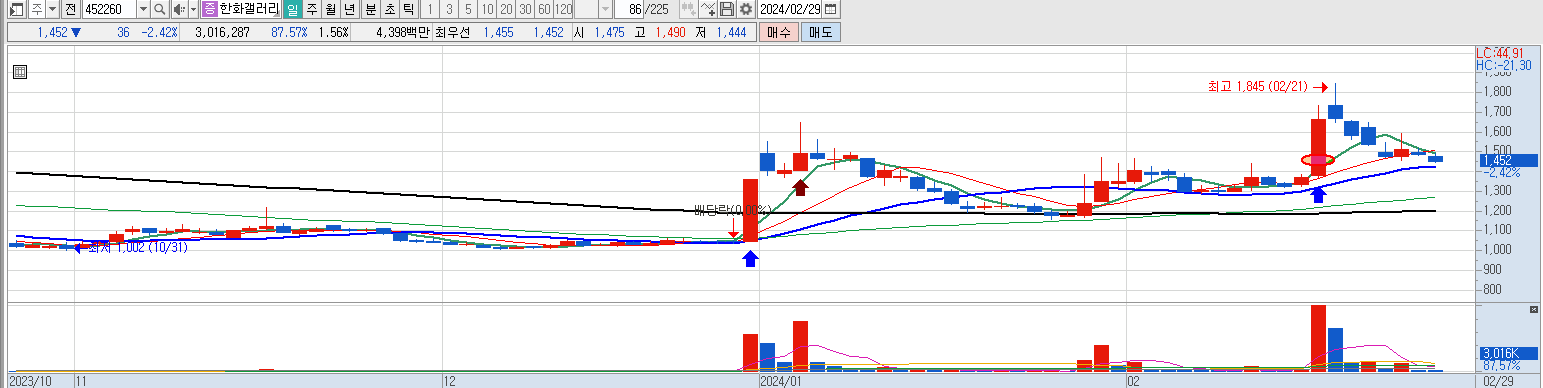Select the daily (일) chart period
This screenshot has width=1543, height=388.
(292, 9)
